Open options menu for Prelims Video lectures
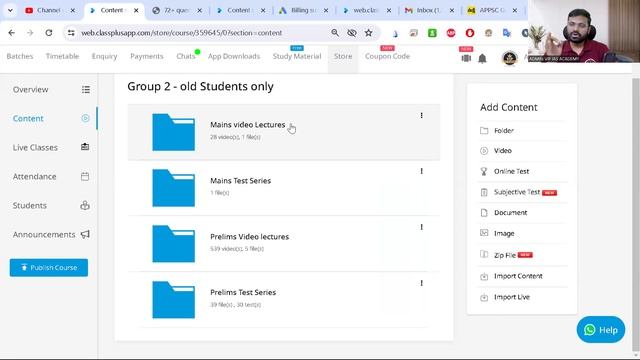The width and height of the screenshot is (640, 360). [421, 227]
